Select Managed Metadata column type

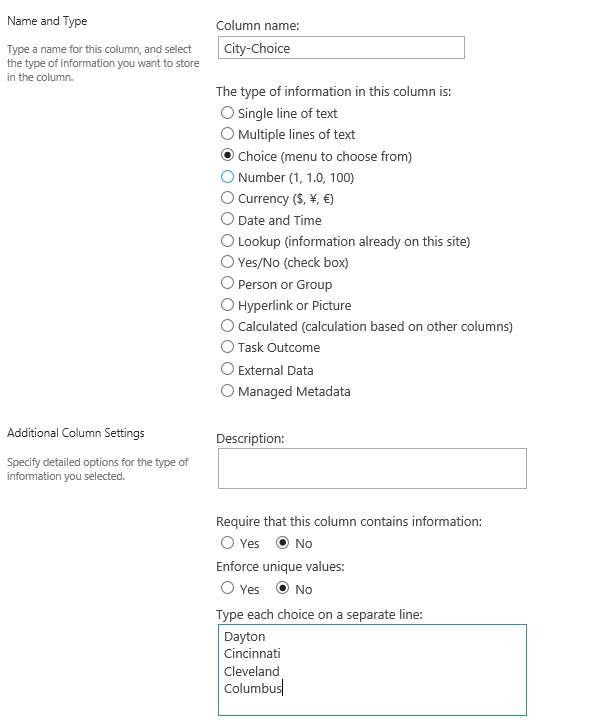(228, 391)
